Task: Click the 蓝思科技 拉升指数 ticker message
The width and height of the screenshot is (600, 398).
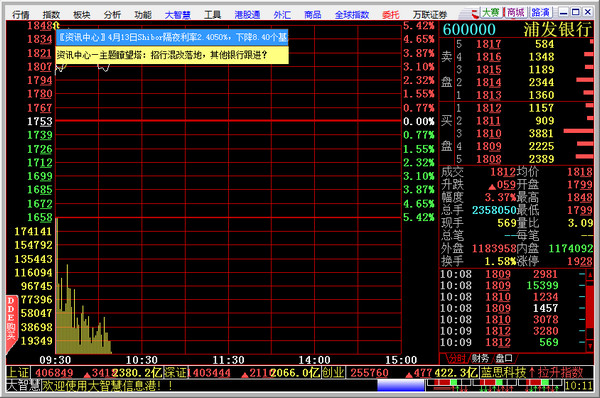Action: pyautogui.click(x=532, y=372)
